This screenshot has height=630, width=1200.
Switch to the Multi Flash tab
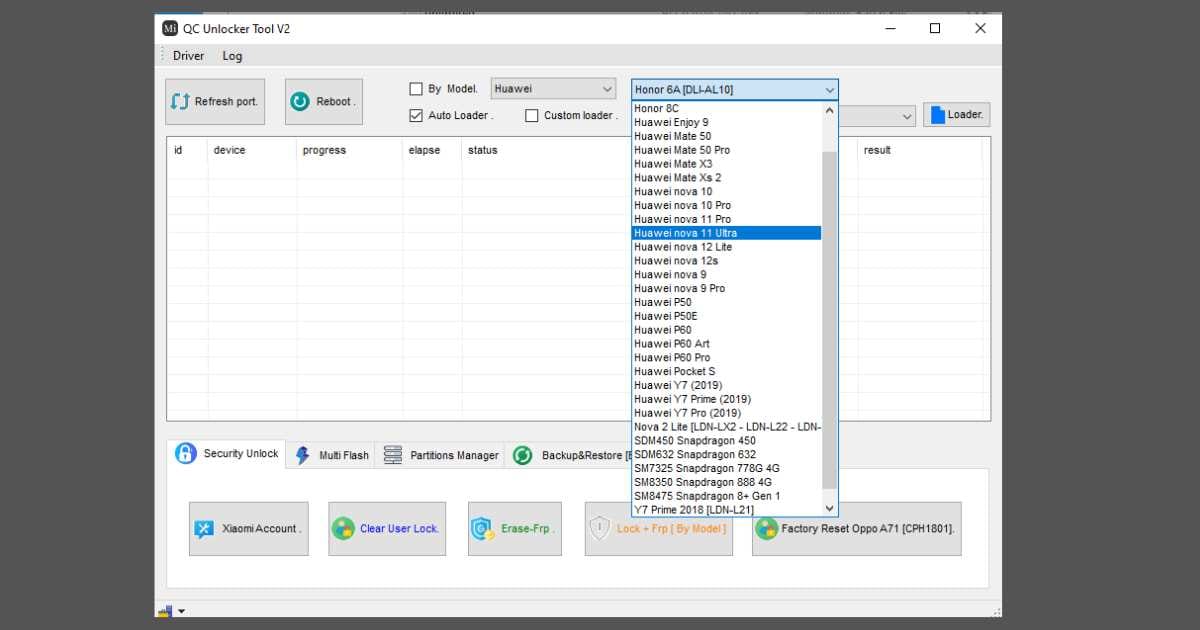coord(333,455)
